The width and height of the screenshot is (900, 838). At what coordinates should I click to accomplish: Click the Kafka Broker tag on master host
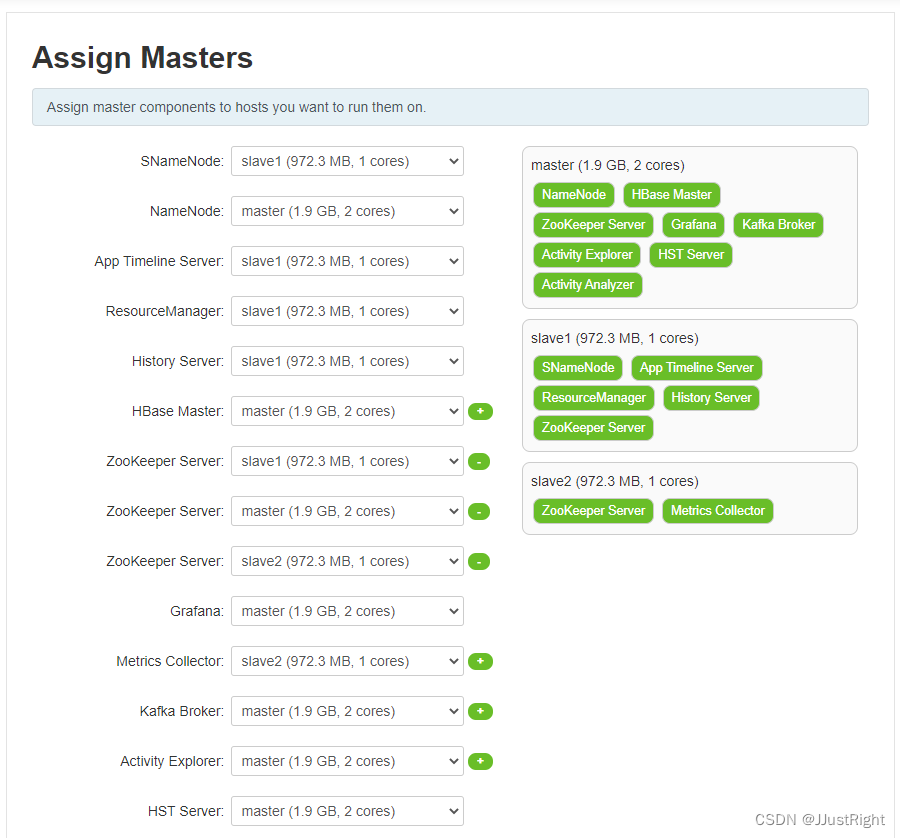point(778,224)
